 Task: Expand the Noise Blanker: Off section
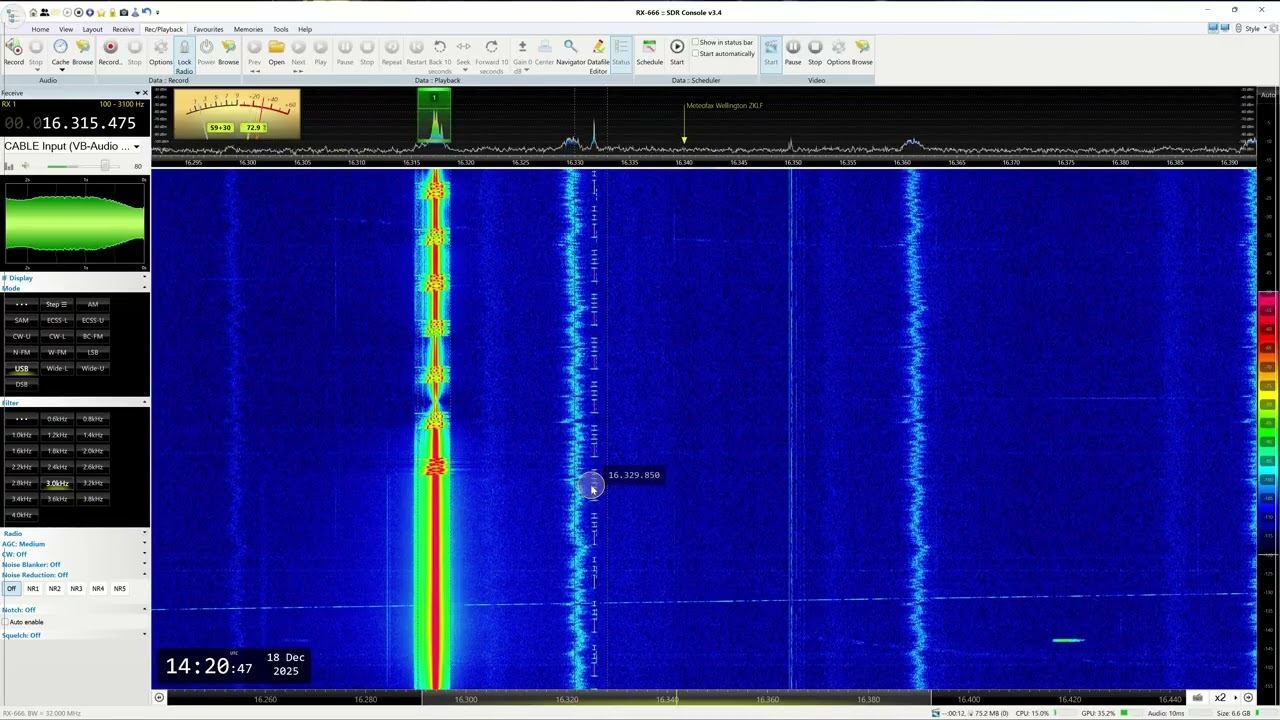tap(144, 565)
